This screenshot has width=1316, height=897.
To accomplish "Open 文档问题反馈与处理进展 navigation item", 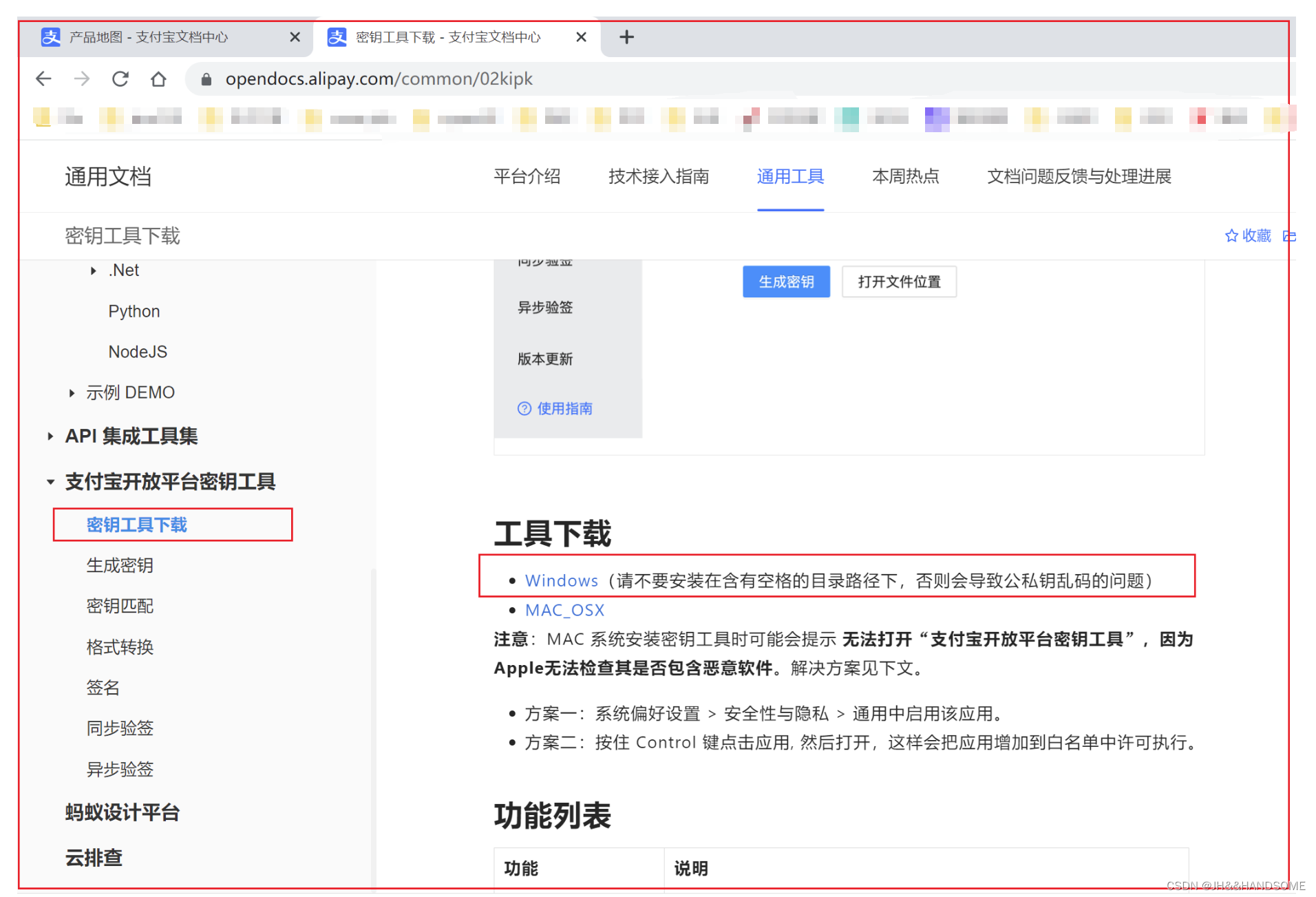I will pyautogui.click(x=1079, y=177).
